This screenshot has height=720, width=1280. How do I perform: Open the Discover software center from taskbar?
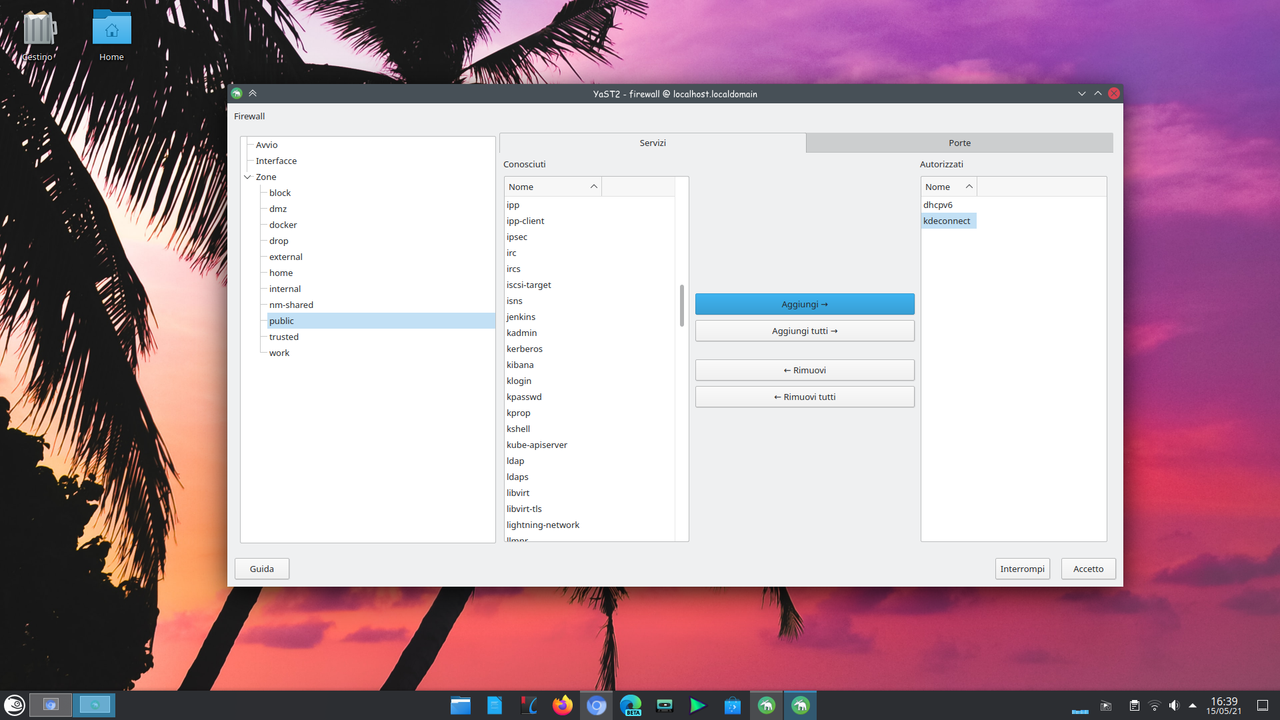pos(732,705)
